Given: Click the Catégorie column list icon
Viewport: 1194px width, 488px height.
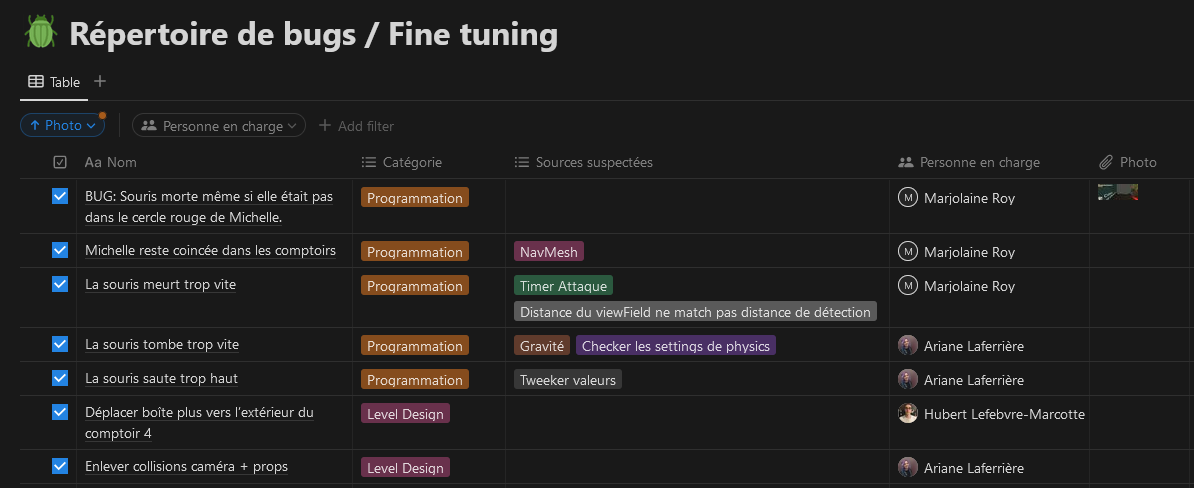Looking at the screenshot, I should [x=369, y=162].
